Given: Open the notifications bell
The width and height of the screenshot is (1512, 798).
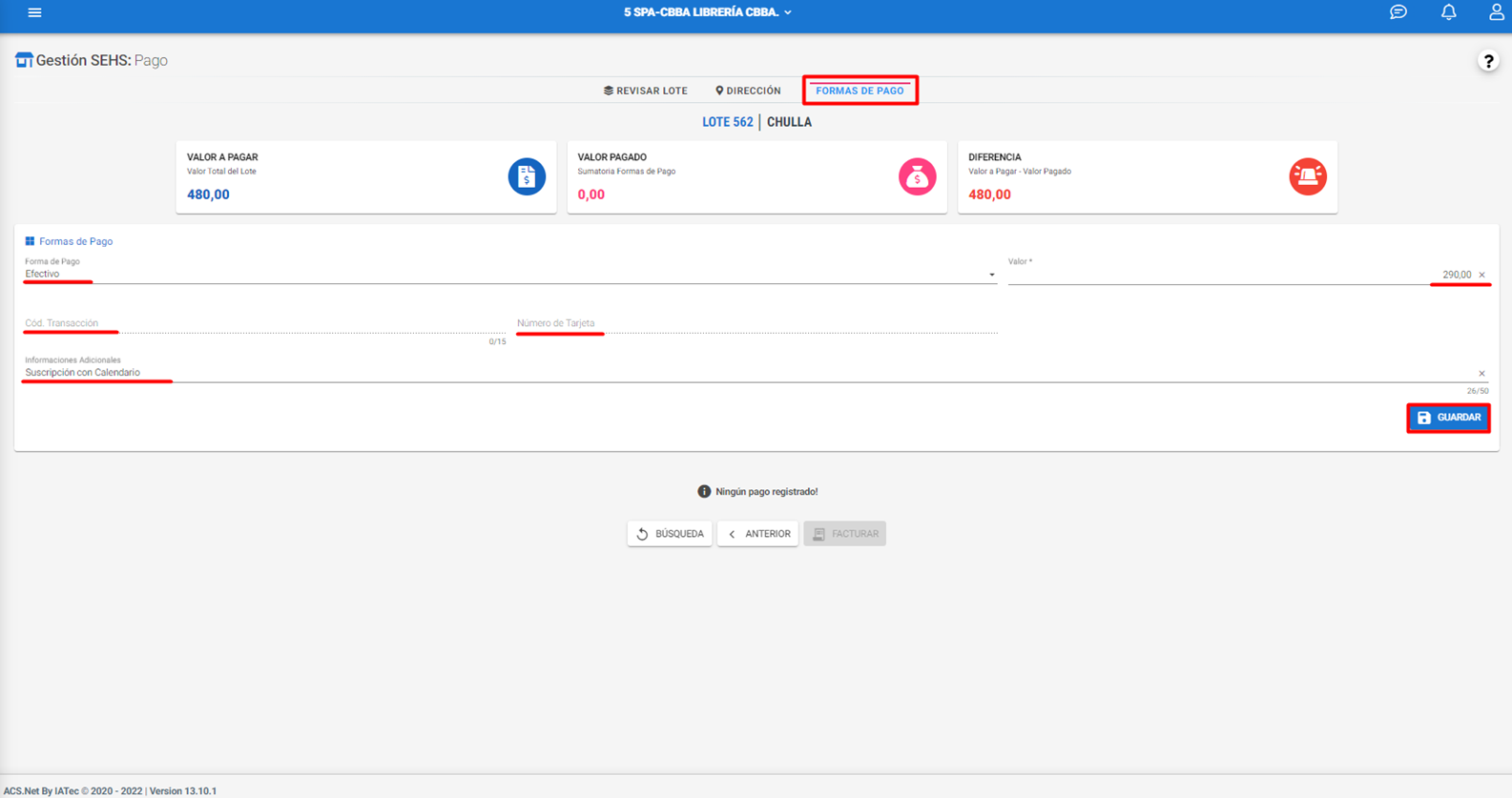Looking at the screenshot, I should pos(1448,12).
